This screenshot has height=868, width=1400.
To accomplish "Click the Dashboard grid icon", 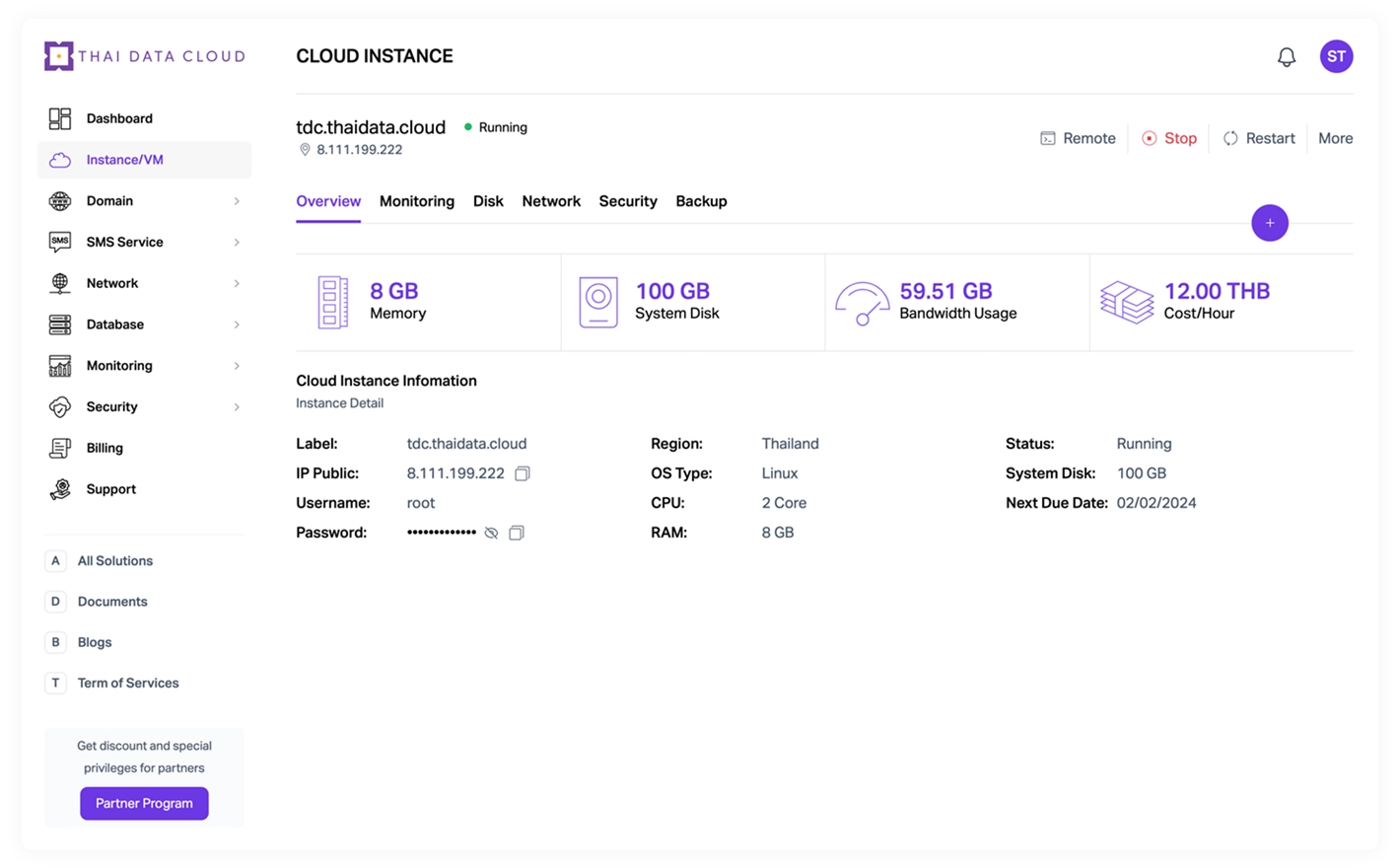I will [60, 118].
